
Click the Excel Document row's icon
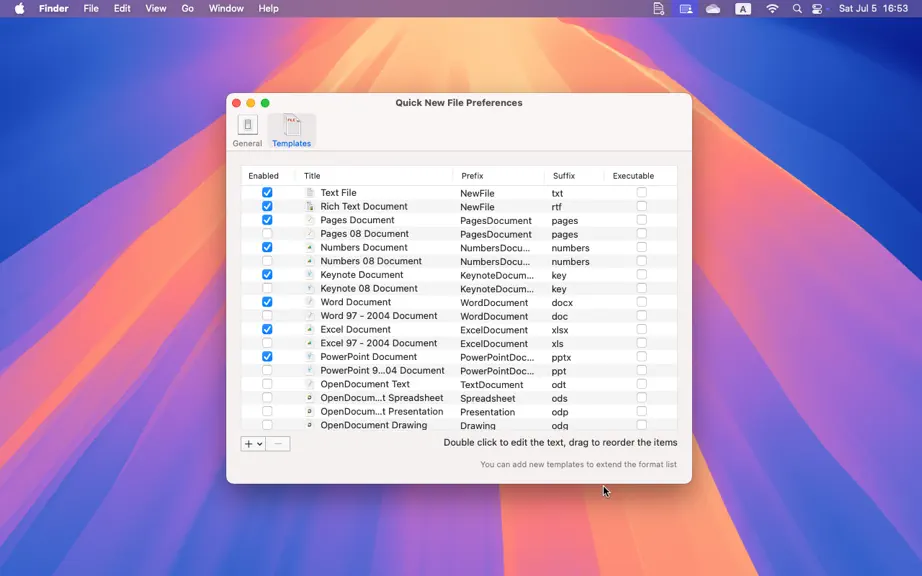(x=310, y=329)
